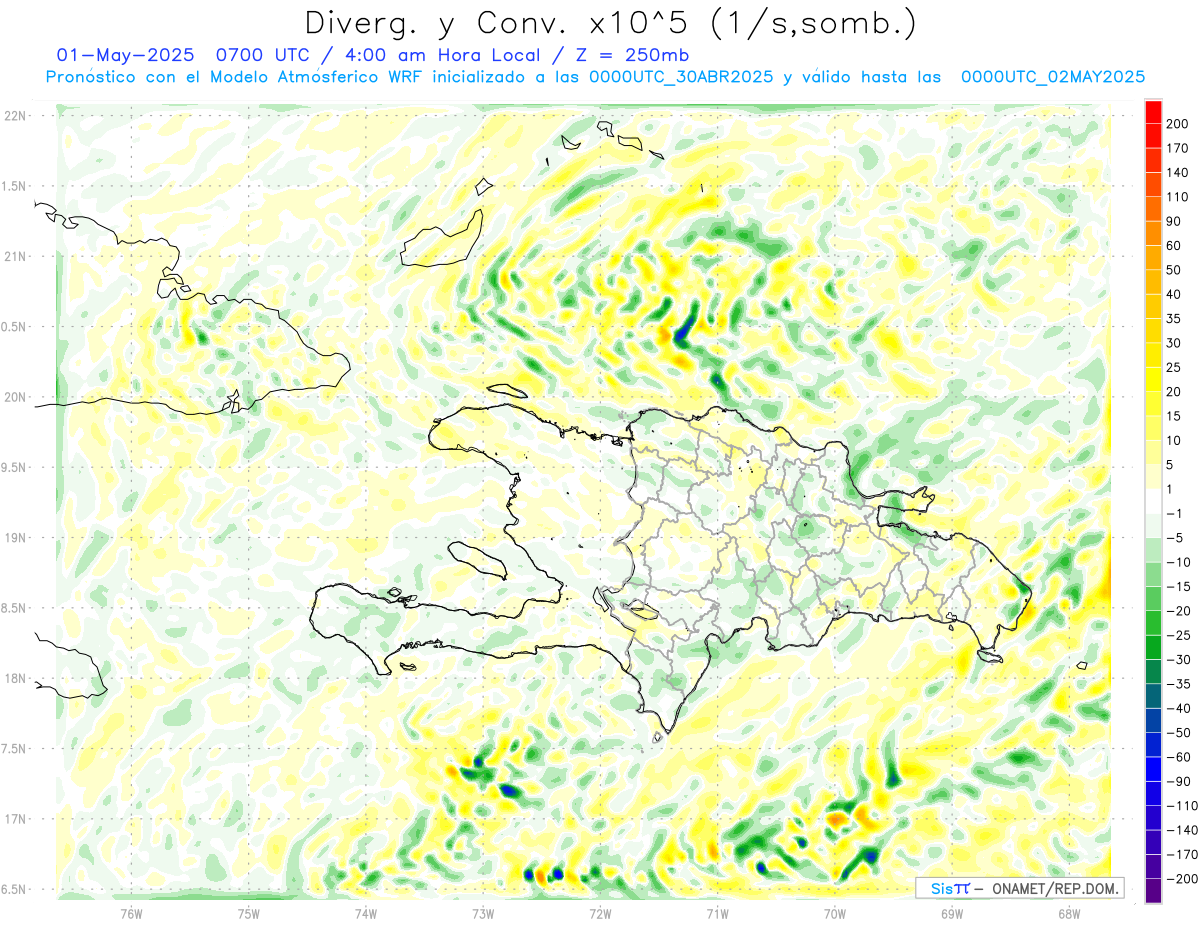This screenshot has width=1200, height=927.
Task: Click the '73W' longitude label
Action: pos(482,913)
